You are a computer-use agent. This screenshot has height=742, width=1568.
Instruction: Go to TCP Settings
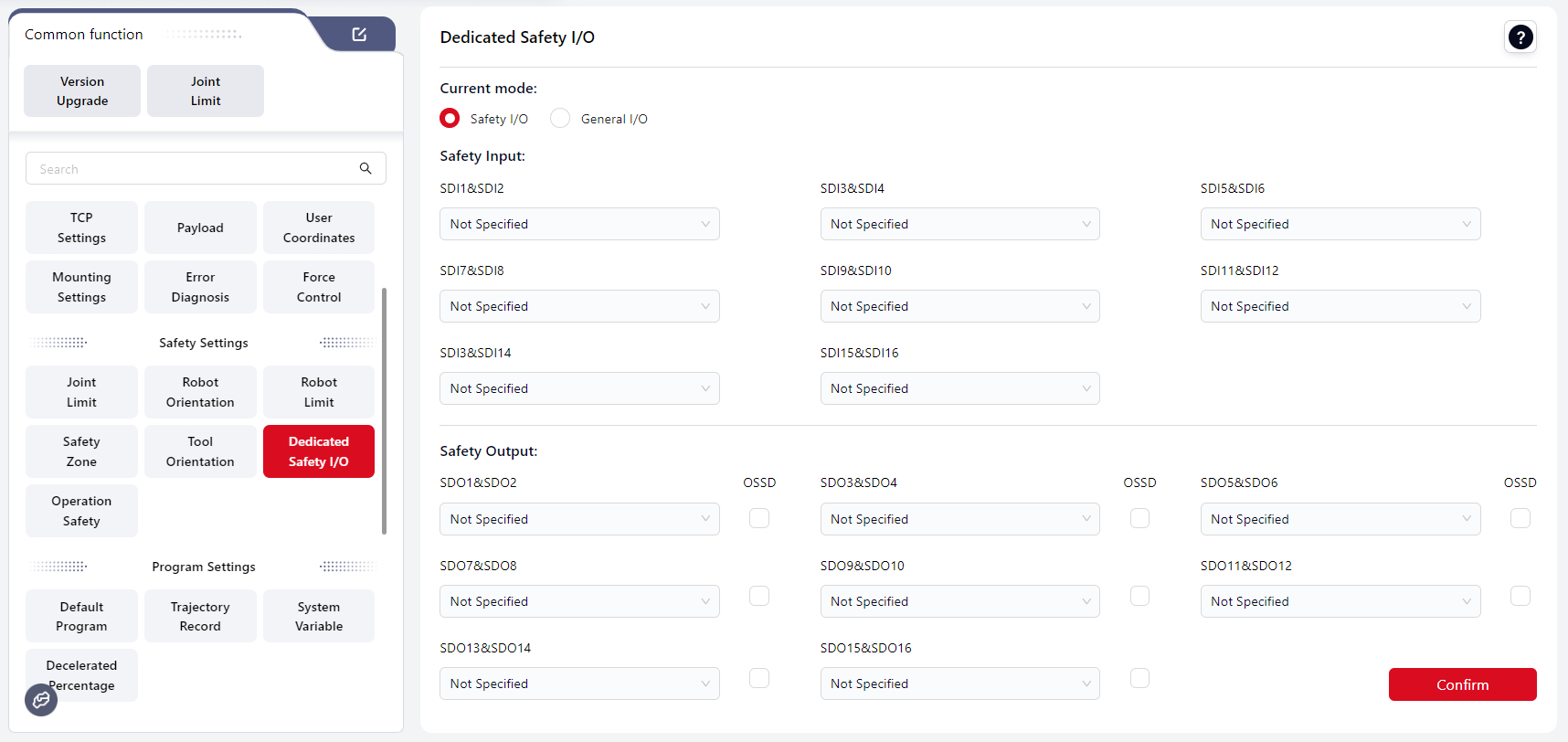(81, 228)
